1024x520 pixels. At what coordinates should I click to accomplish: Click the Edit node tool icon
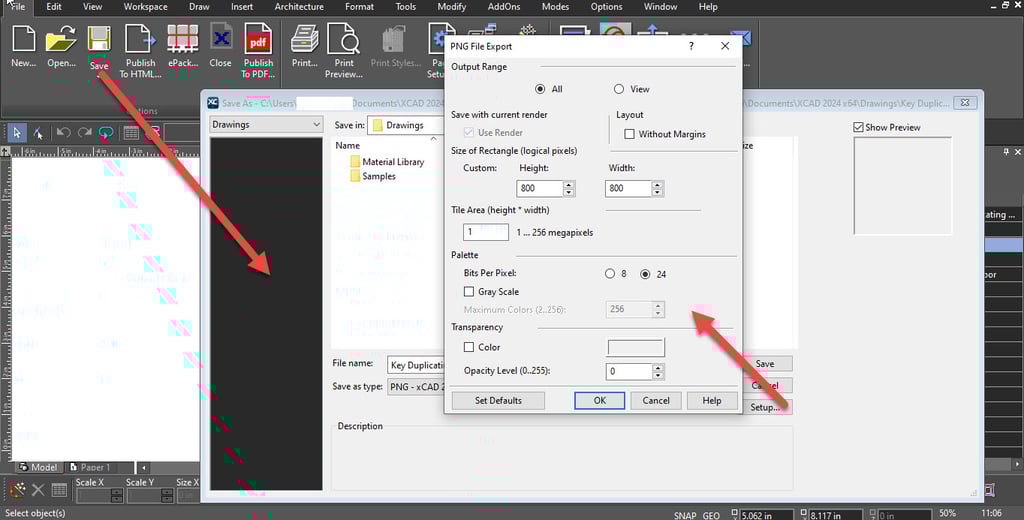click(x=39, y=133)
